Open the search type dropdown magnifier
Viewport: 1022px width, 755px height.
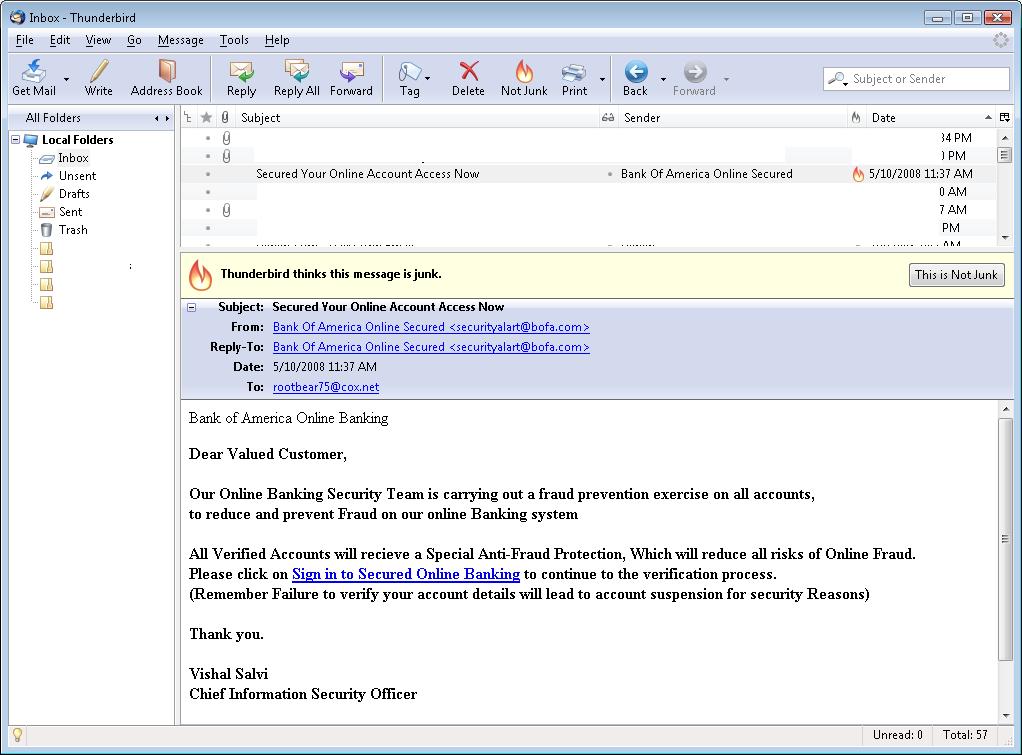(x=838, y=79)
